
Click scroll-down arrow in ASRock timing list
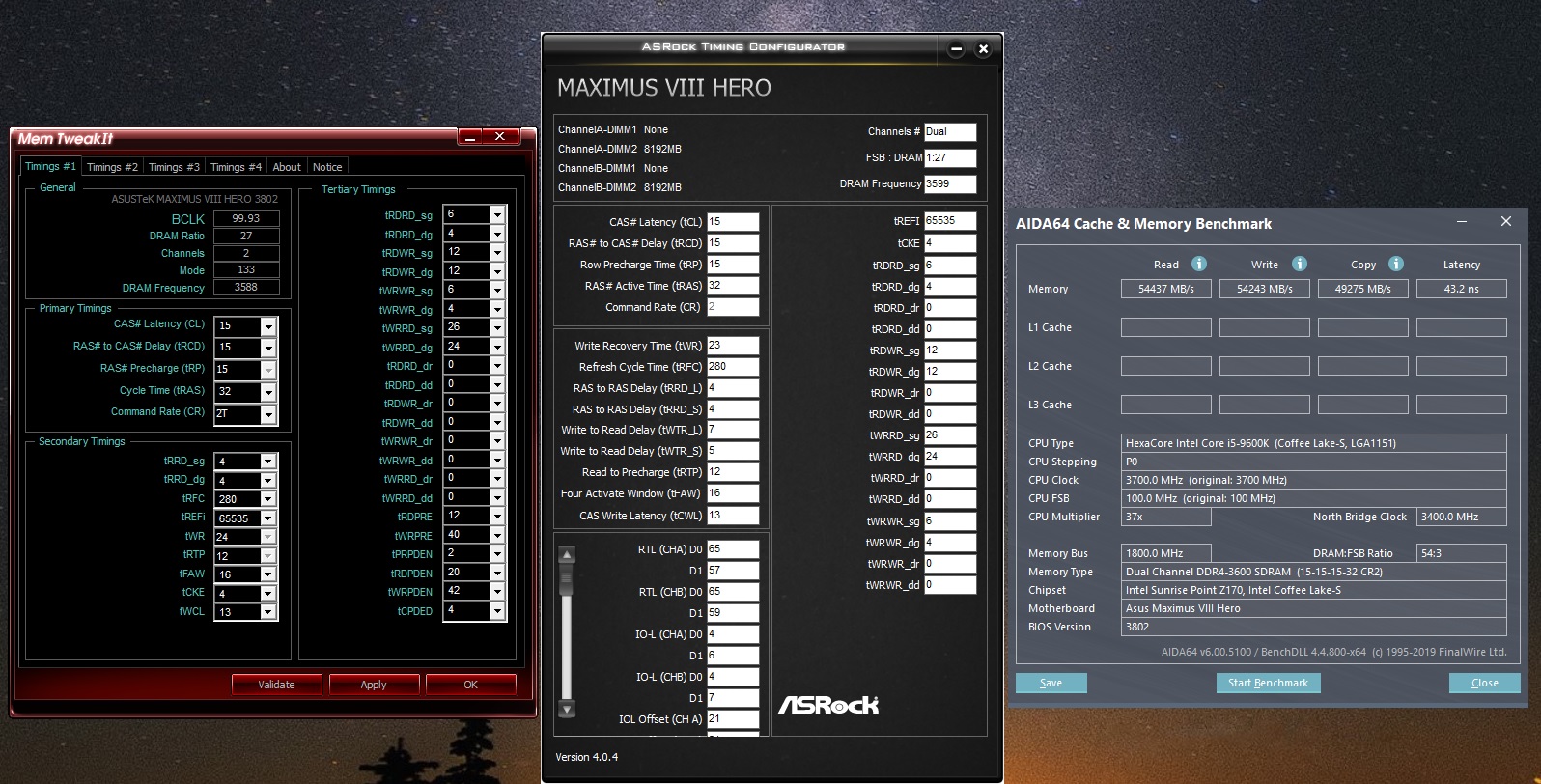coord(567,710)
